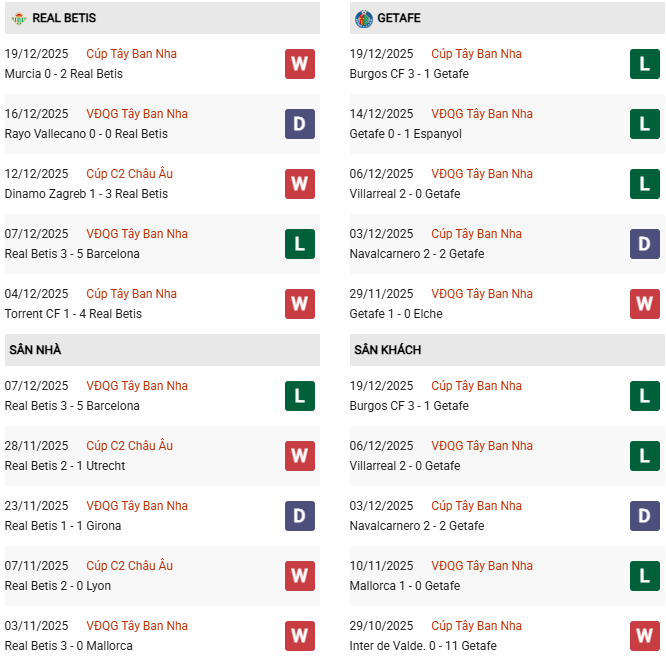Click the D badge for Real Betis 1 - 1 Girona
Screen dimensions: 666x659
299,516
